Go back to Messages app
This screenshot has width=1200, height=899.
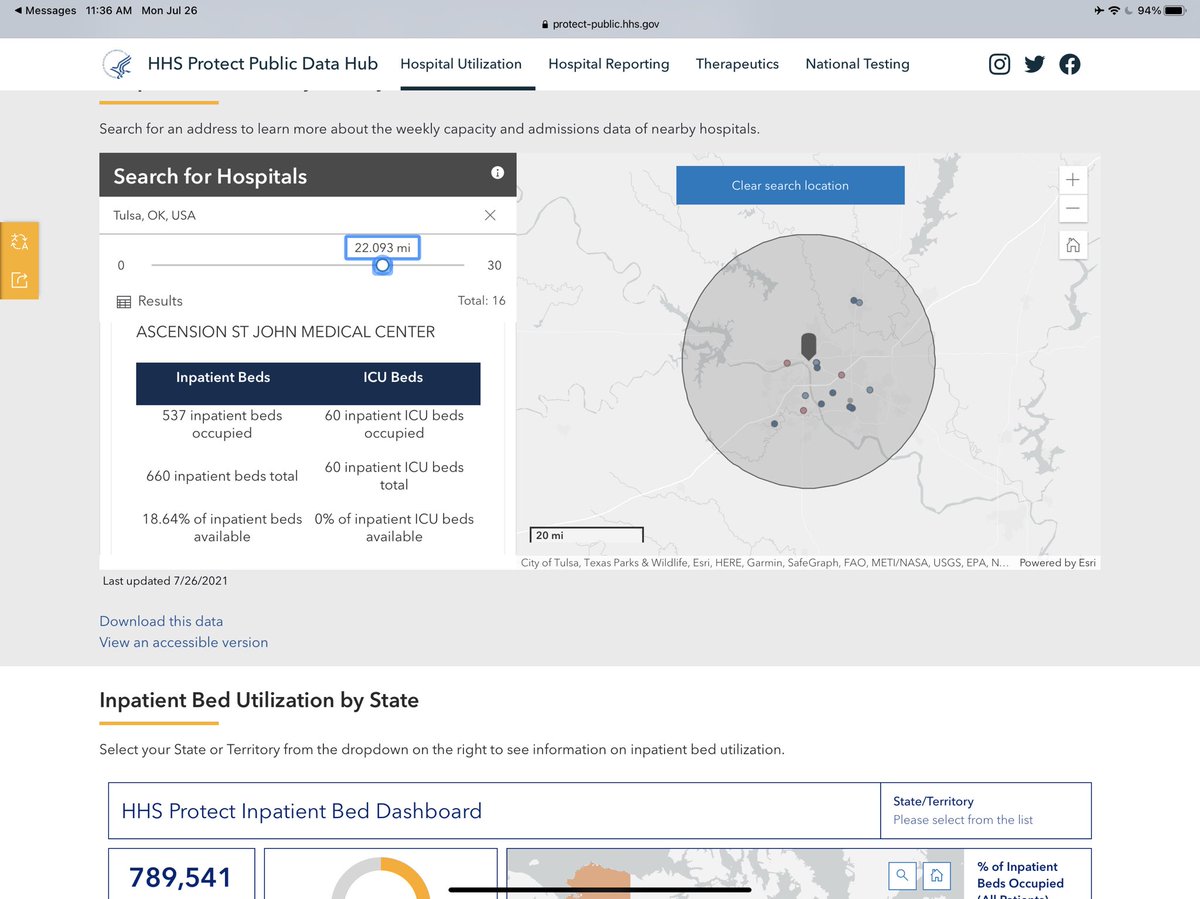[x=44, y=10]
